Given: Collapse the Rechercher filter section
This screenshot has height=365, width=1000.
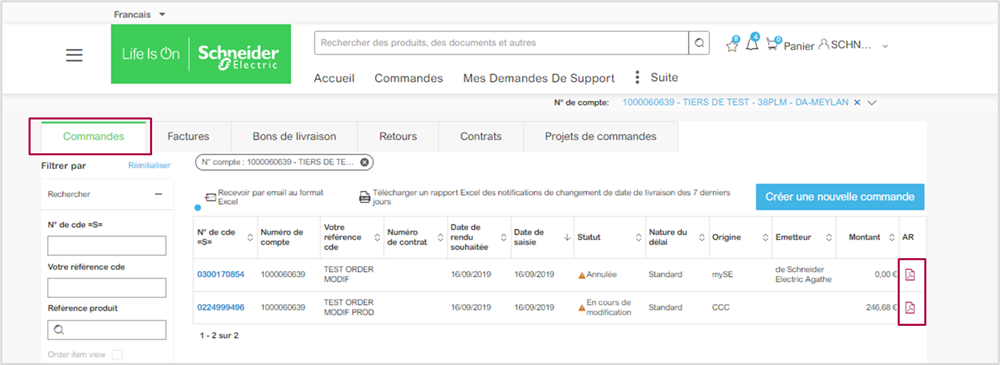Looking at the screenshot, I should (x=158, y=194).
